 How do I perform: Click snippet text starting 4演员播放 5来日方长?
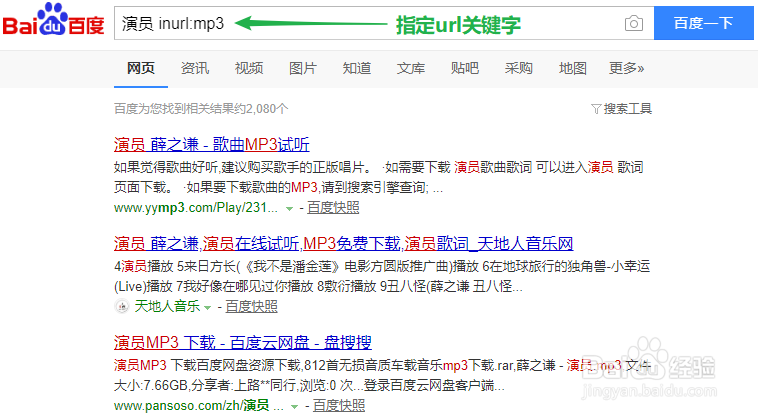(x=382, y=276)
